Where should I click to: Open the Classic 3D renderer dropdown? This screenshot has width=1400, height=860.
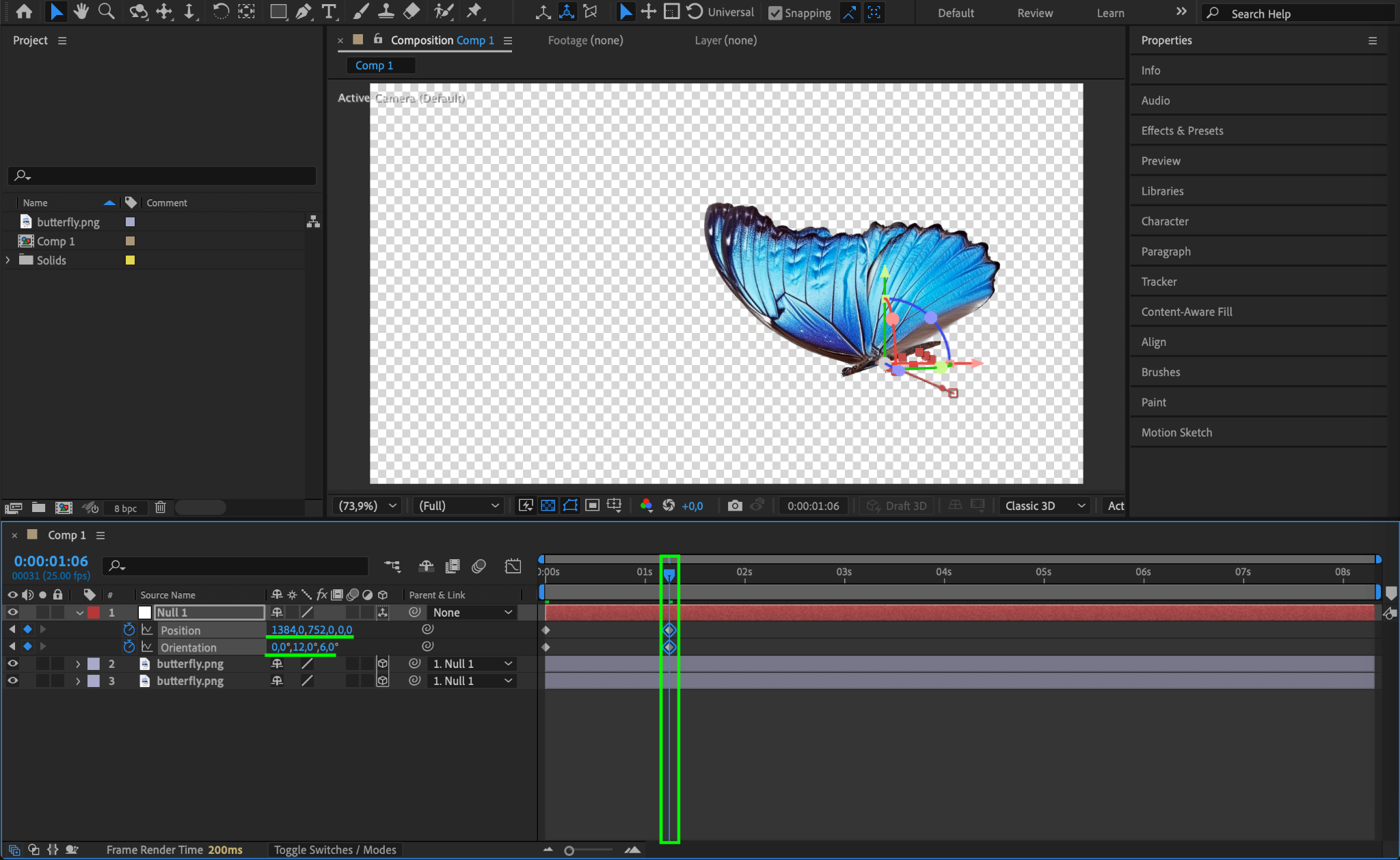tap(1044, 506)
